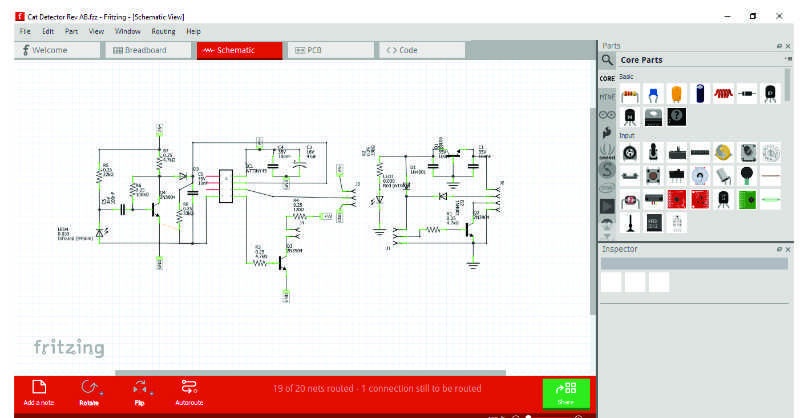This screenshot has height=418, width=800.
Task: Pick the orange tantalum capacitor part
Action: coord(677,94)
